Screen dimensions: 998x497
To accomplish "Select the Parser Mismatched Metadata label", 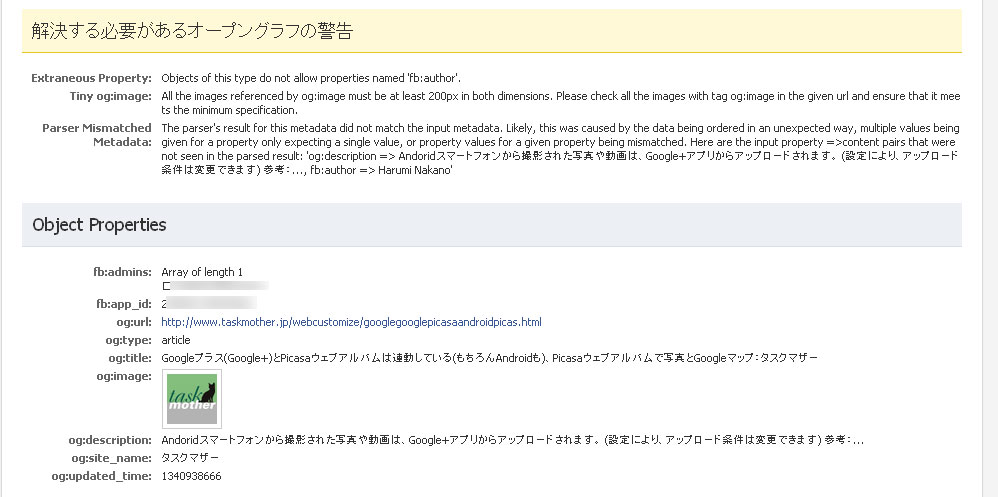I will coord(97,134).
